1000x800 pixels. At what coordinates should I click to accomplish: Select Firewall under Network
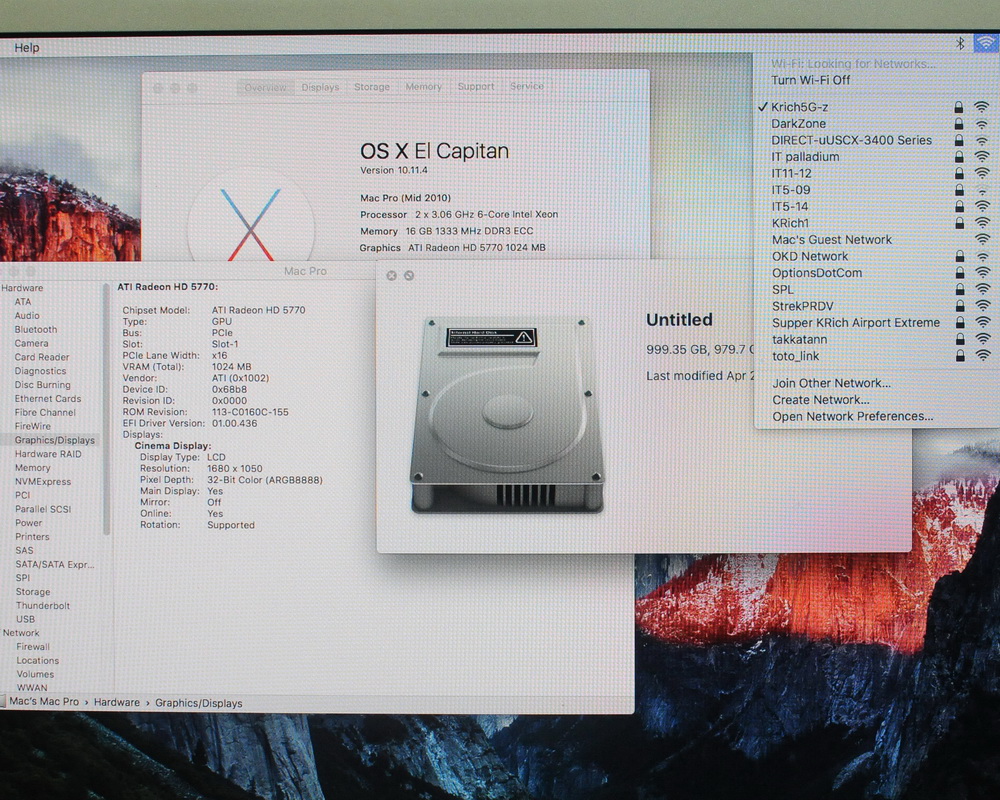click(x=33, y=646)
